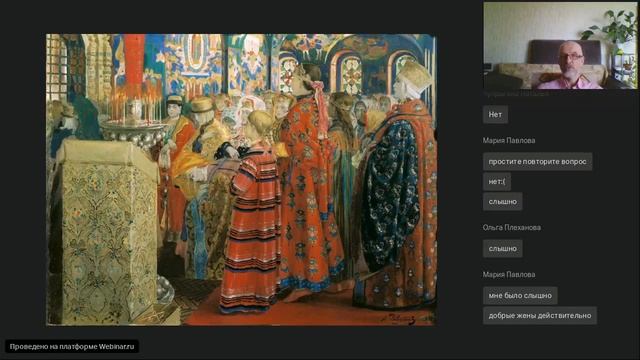Select 'слышно' message under Ольга Плеханова

pos(502,249)
